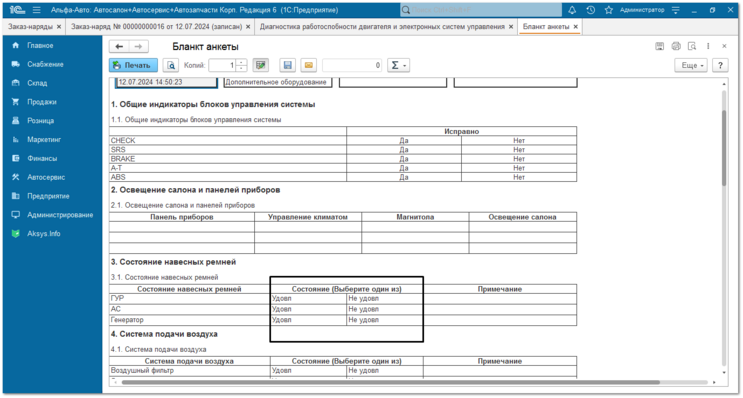This screenshot has height=398, width=743.
Task: Click the Дополнительное оборудование cell
Action: click(278, 82)
